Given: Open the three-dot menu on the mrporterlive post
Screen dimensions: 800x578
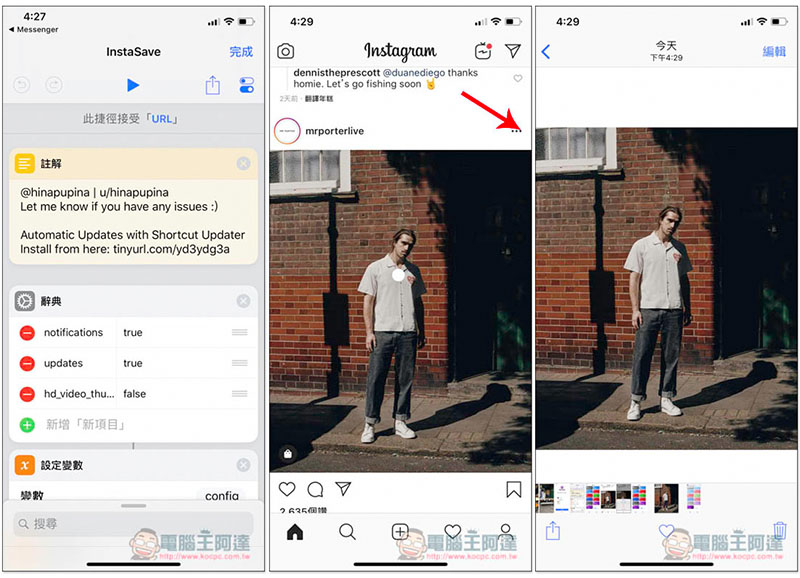Looking at the screenshot, I should tap(516, 131).
